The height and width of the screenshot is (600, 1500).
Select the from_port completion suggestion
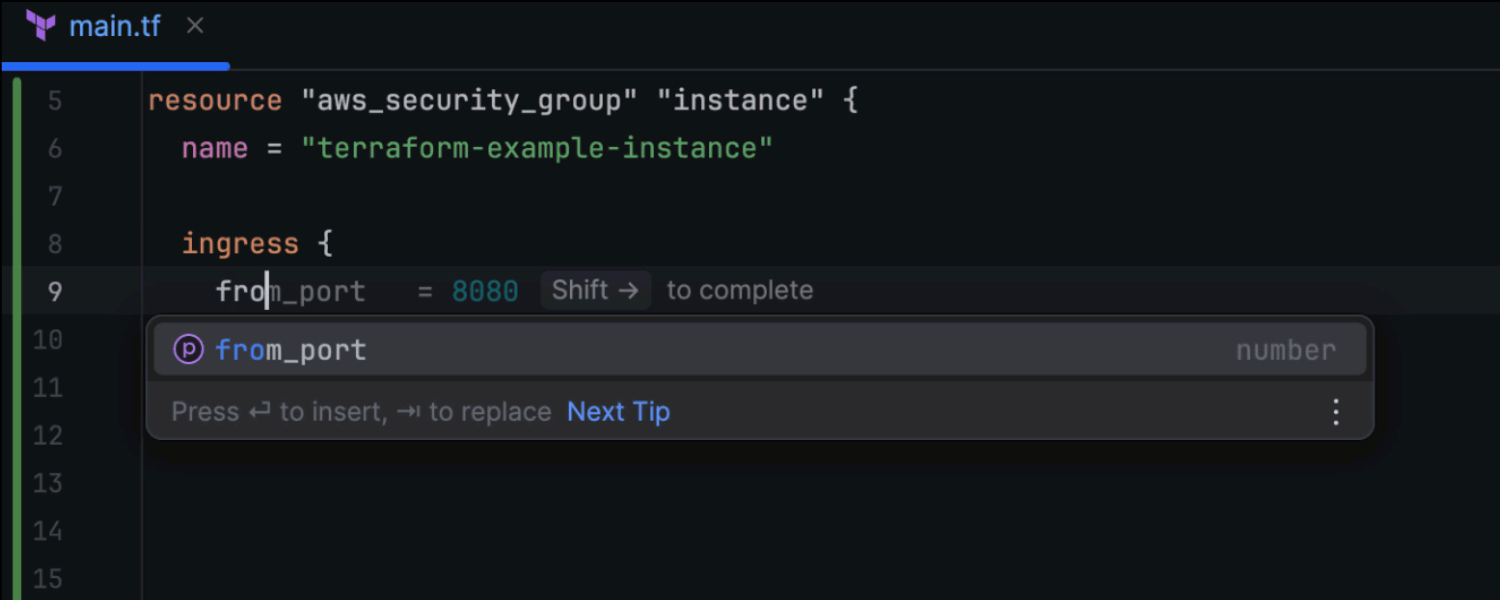[291, 350]
